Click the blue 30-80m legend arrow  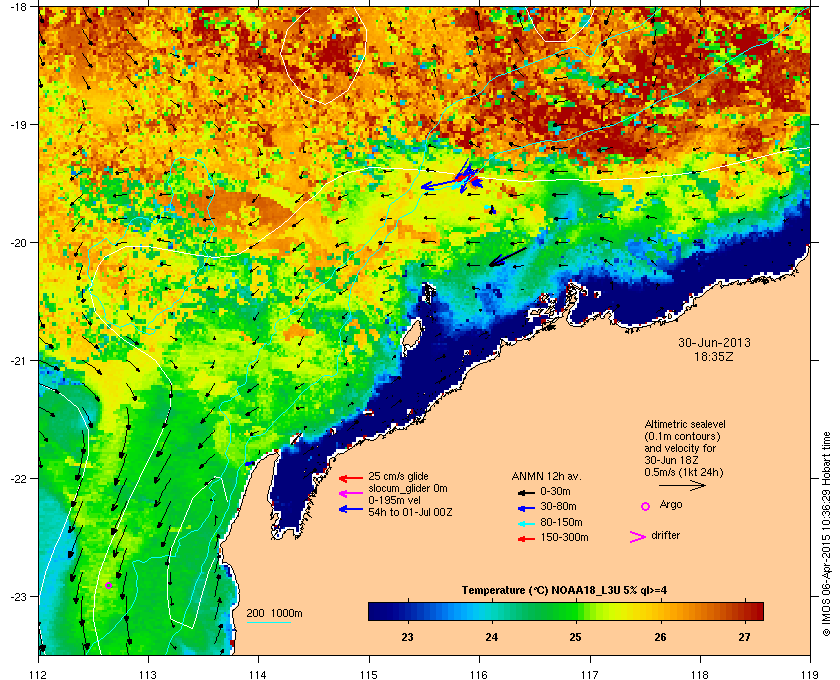coord(526,507)
